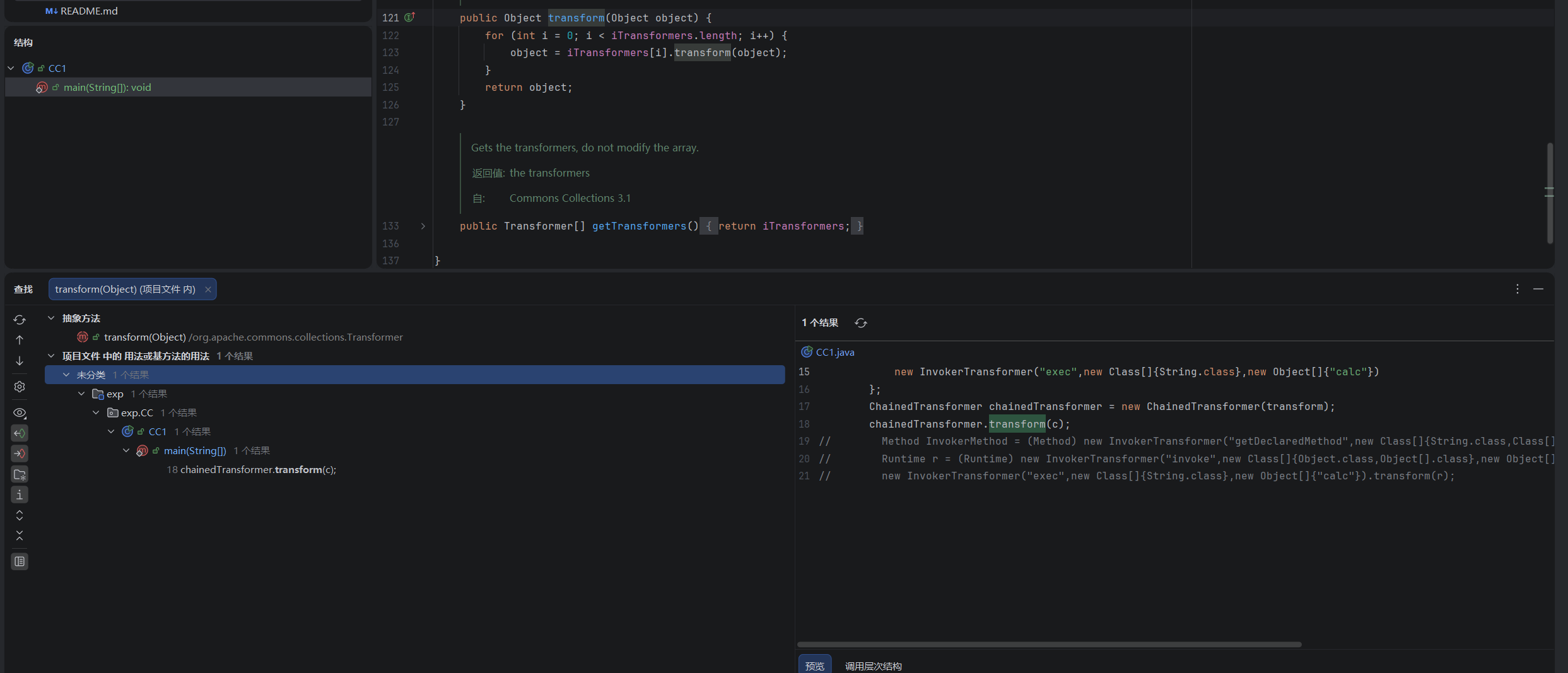Collapse CC1 class in structure panel
The width and height of the screenshot is (1568, 673).
11,68
